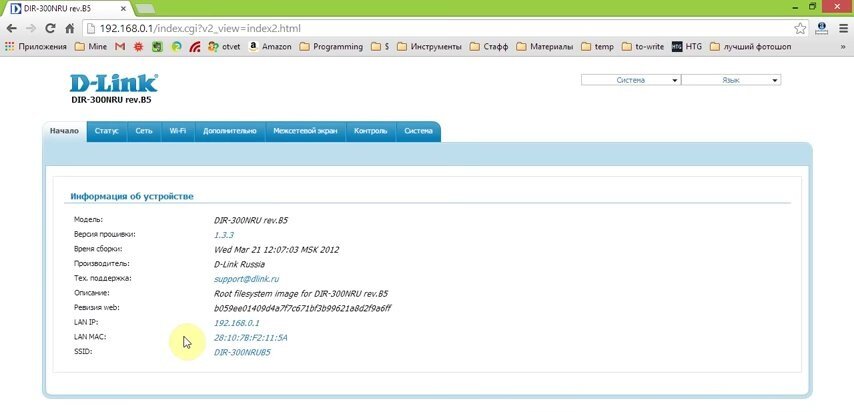The height and width of the screenshot is (412, 854).
Task: Open the Amazon bookmark
Action: (270, 47)
